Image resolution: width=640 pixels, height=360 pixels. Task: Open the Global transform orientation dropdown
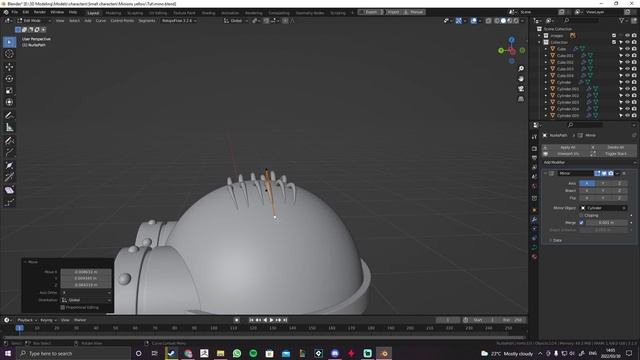(236, 20)
